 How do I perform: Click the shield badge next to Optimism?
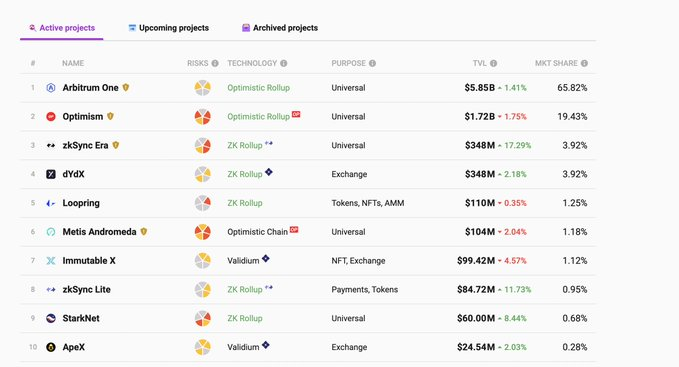[110, 116]
